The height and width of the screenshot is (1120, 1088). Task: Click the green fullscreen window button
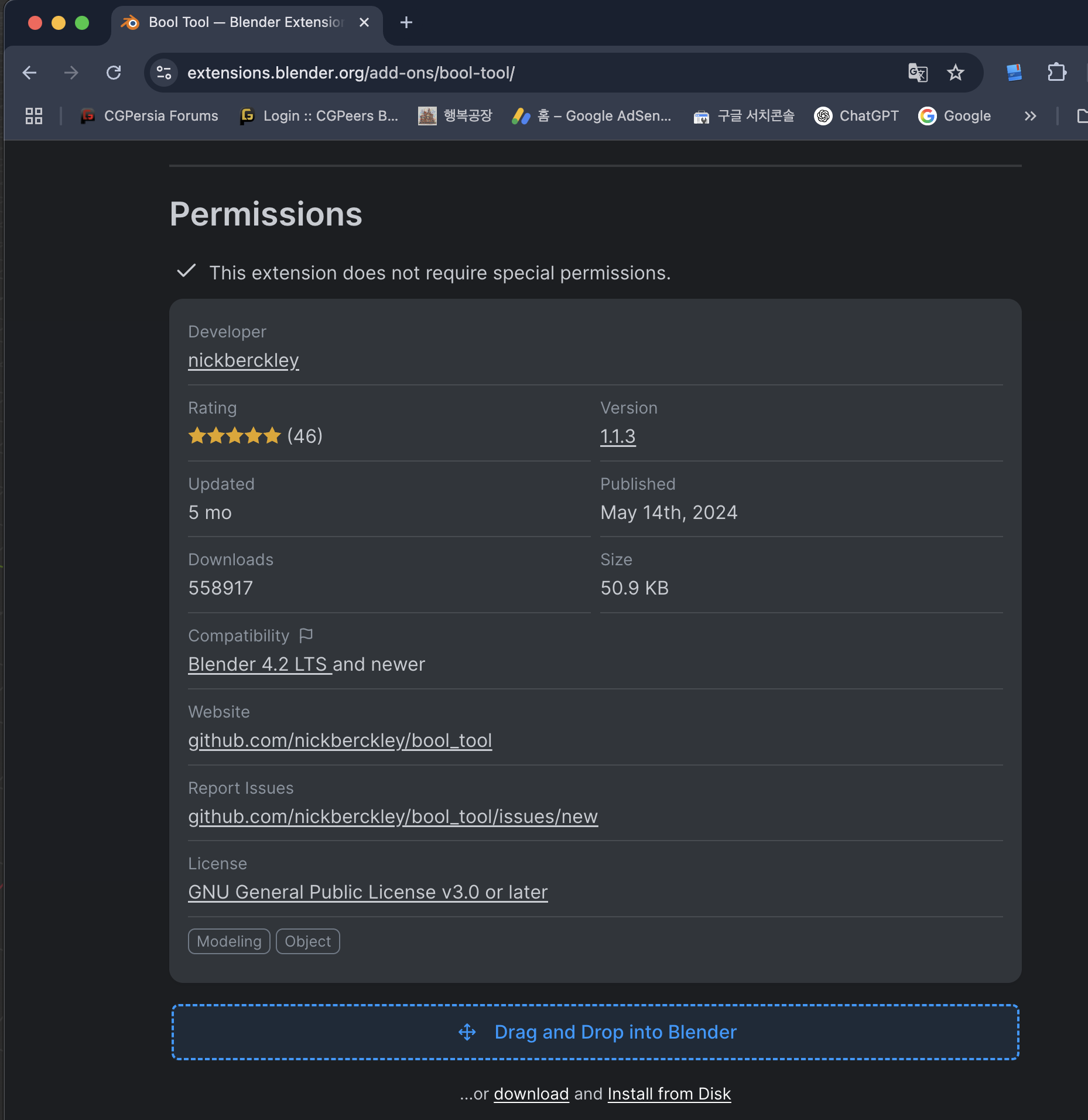(x=82, y=22)
